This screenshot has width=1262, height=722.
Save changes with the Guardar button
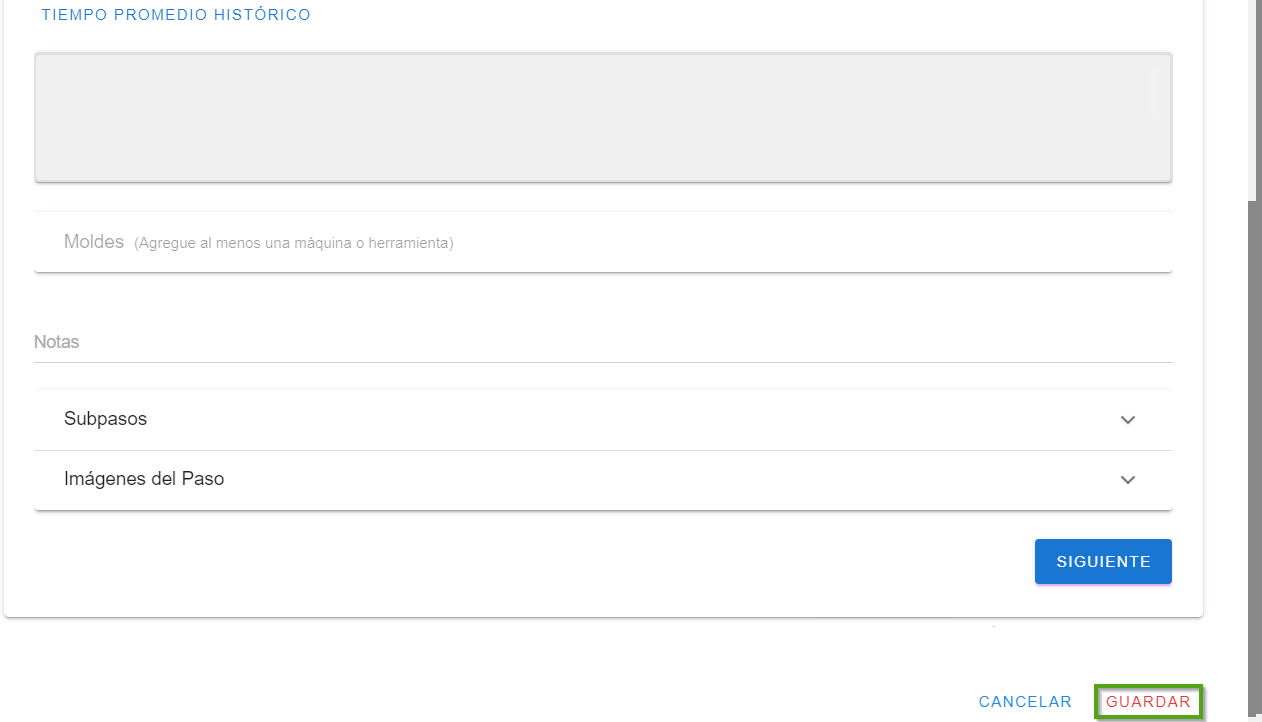(x=1148, y=702)
